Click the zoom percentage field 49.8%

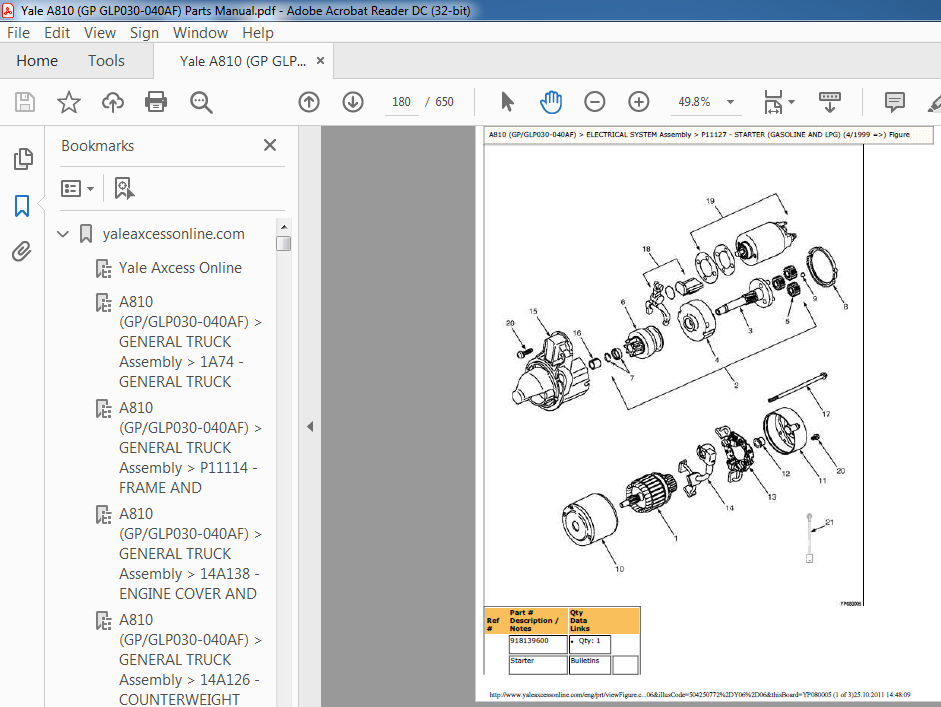tap(694, 102)
